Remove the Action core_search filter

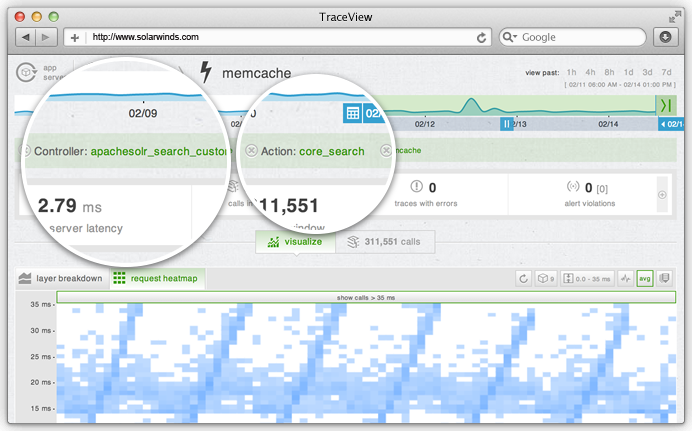click(x=251, y=150)
